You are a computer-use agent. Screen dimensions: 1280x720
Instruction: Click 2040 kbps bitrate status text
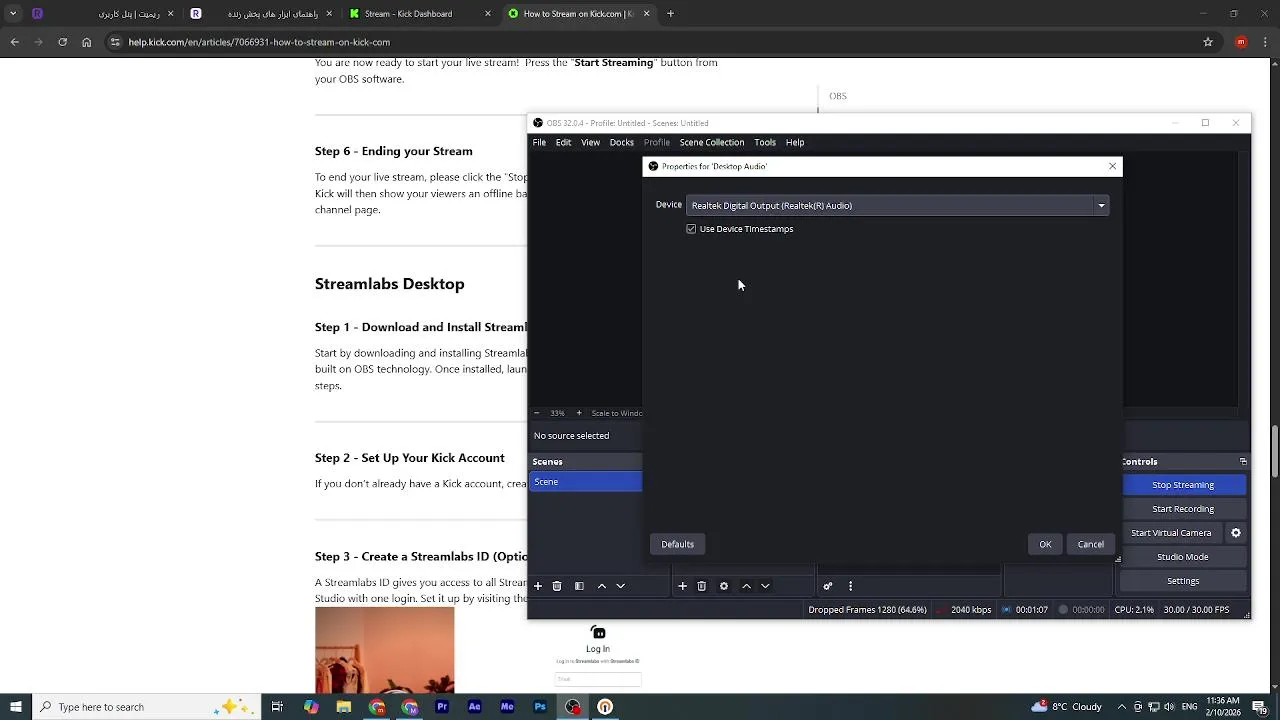click(x=971, y=610)
